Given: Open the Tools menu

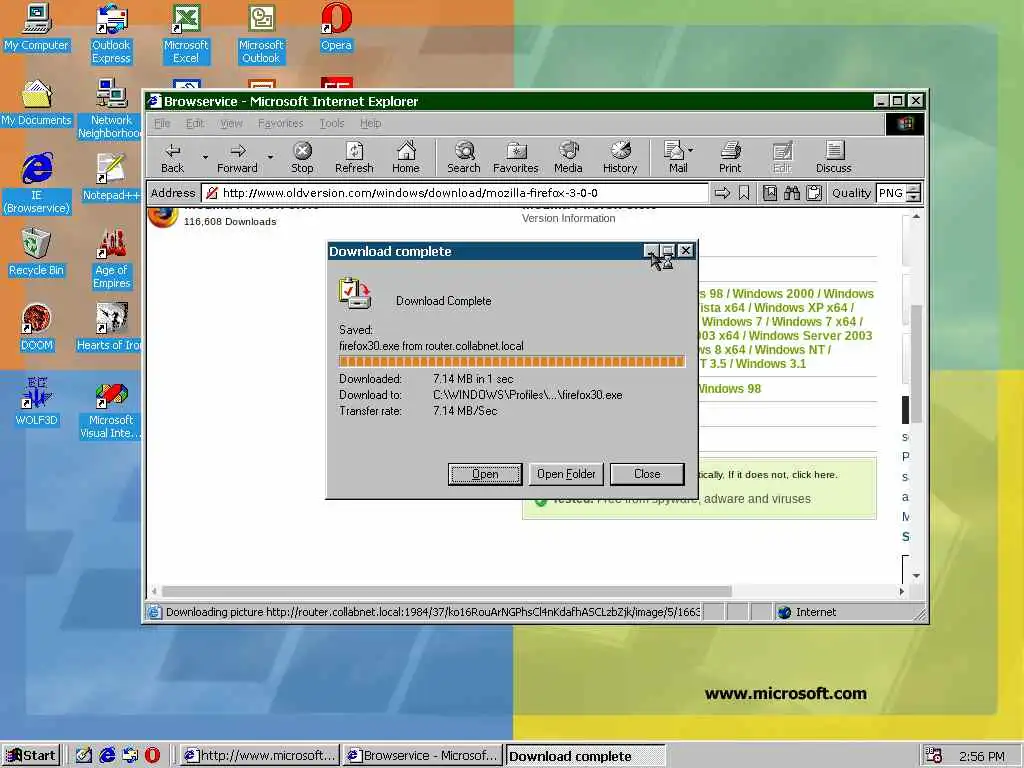Looking at the screenshot, I should coord(332,123).
